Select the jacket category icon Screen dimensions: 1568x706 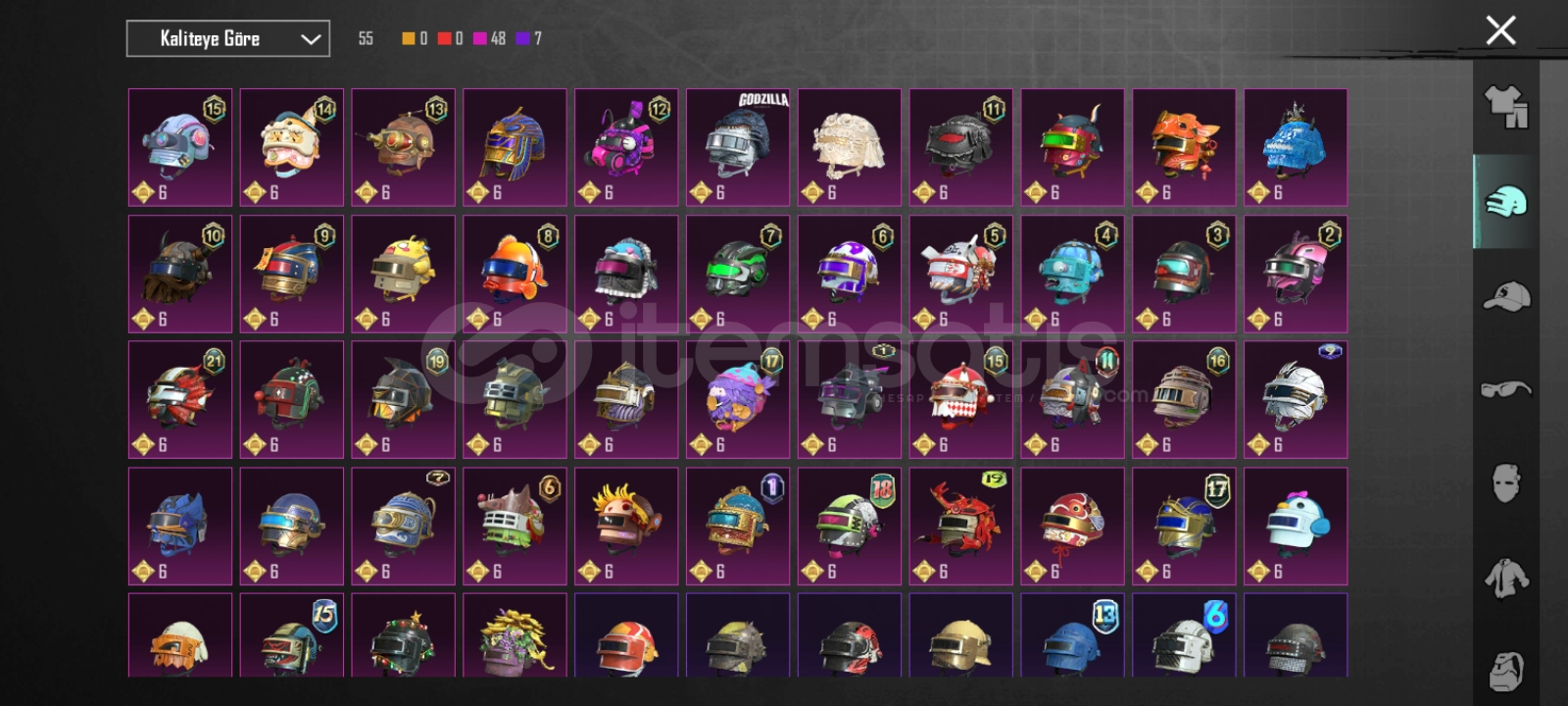1505,578
